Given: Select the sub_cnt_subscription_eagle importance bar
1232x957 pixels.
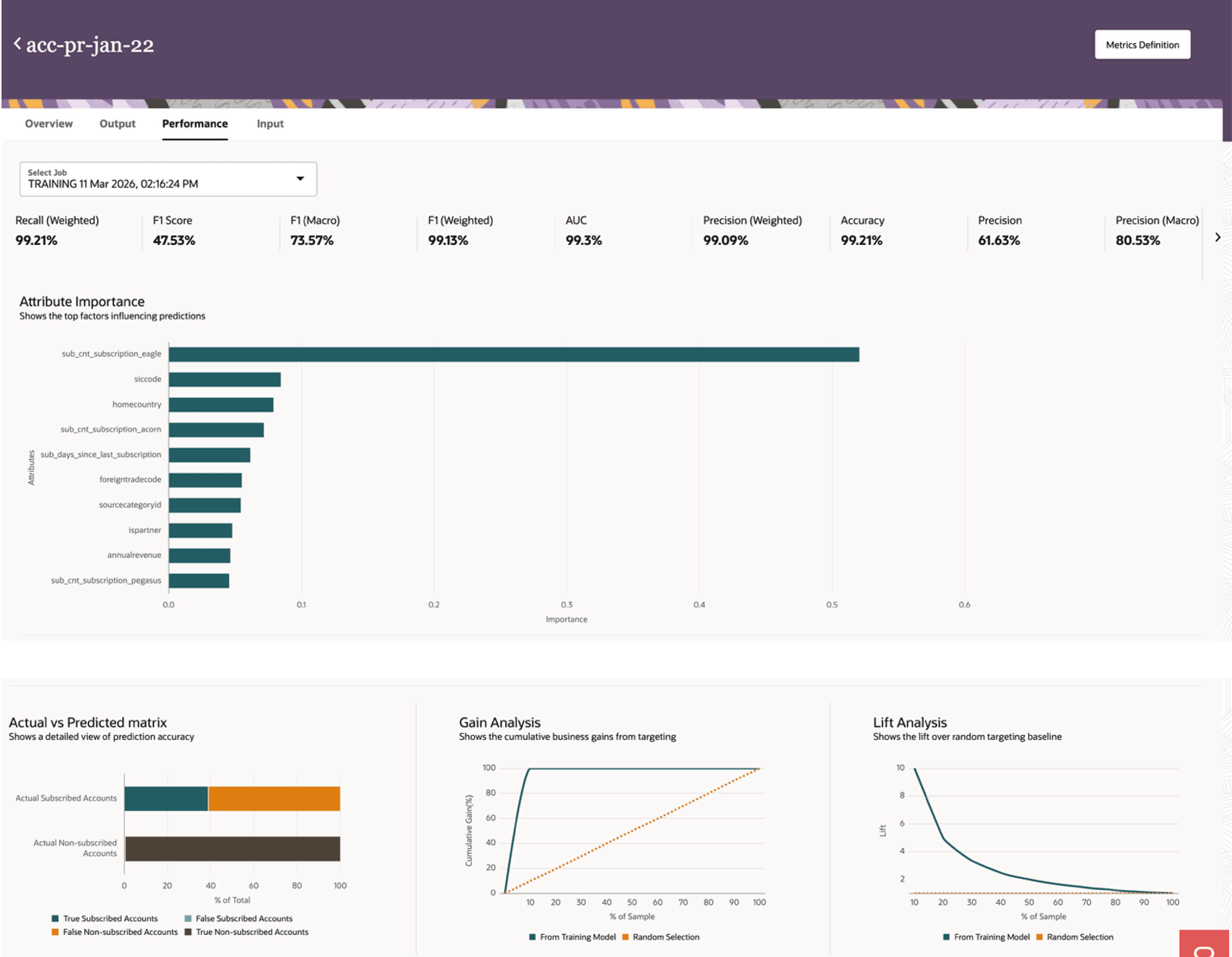Looking at the screenshot, I should (514, 353).
